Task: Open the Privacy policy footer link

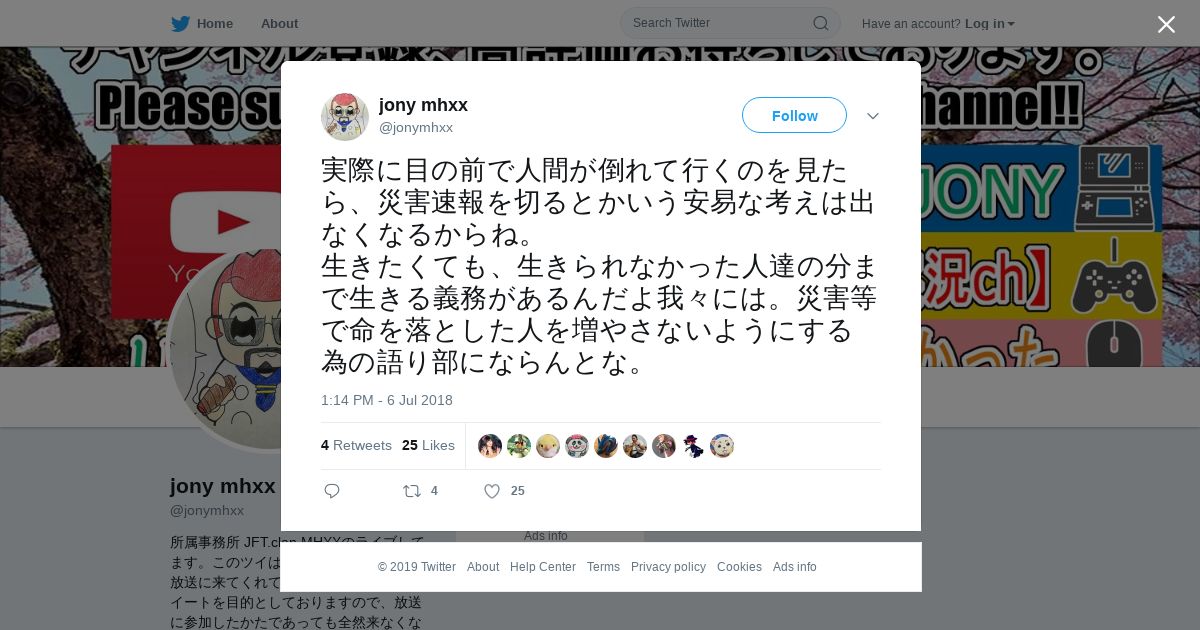Action: tap(668, 567)
